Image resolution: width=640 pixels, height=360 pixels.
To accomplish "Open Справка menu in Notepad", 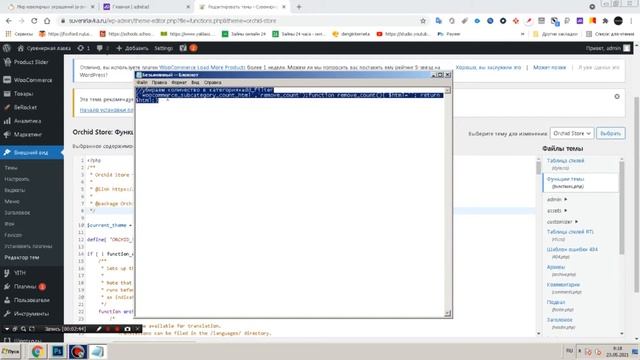I will (x=213, y=82).
